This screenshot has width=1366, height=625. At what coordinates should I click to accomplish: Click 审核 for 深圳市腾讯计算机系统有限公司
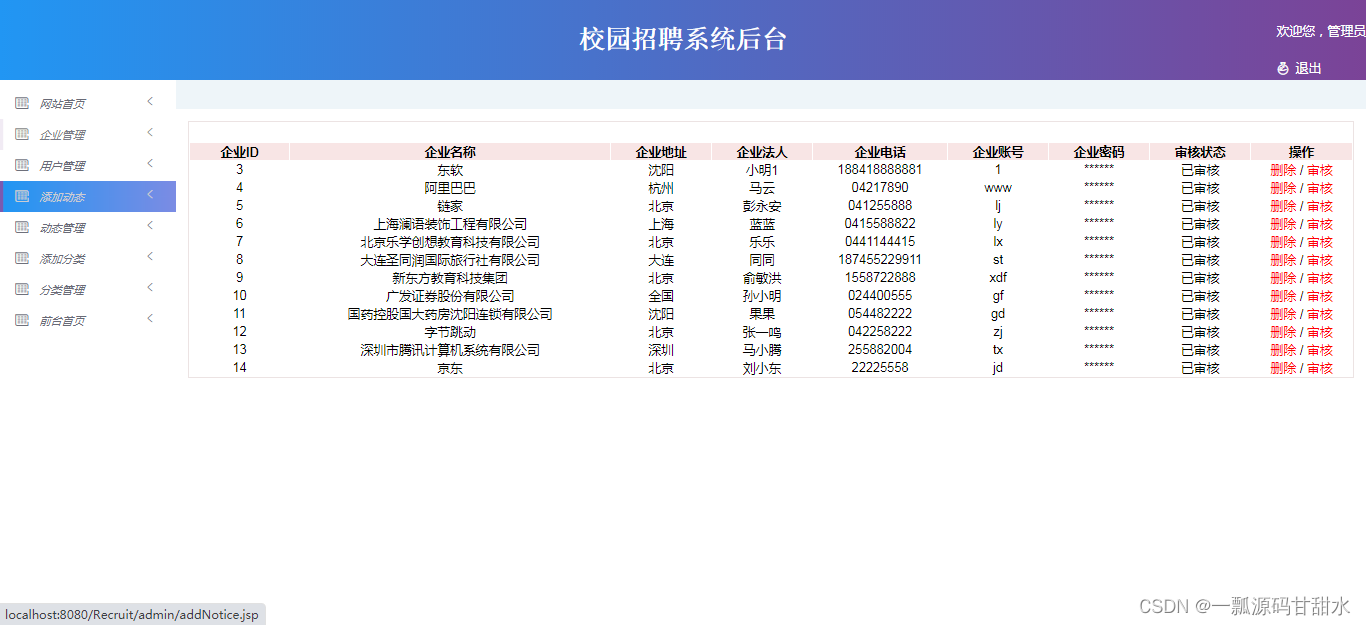click(1320, 350)
